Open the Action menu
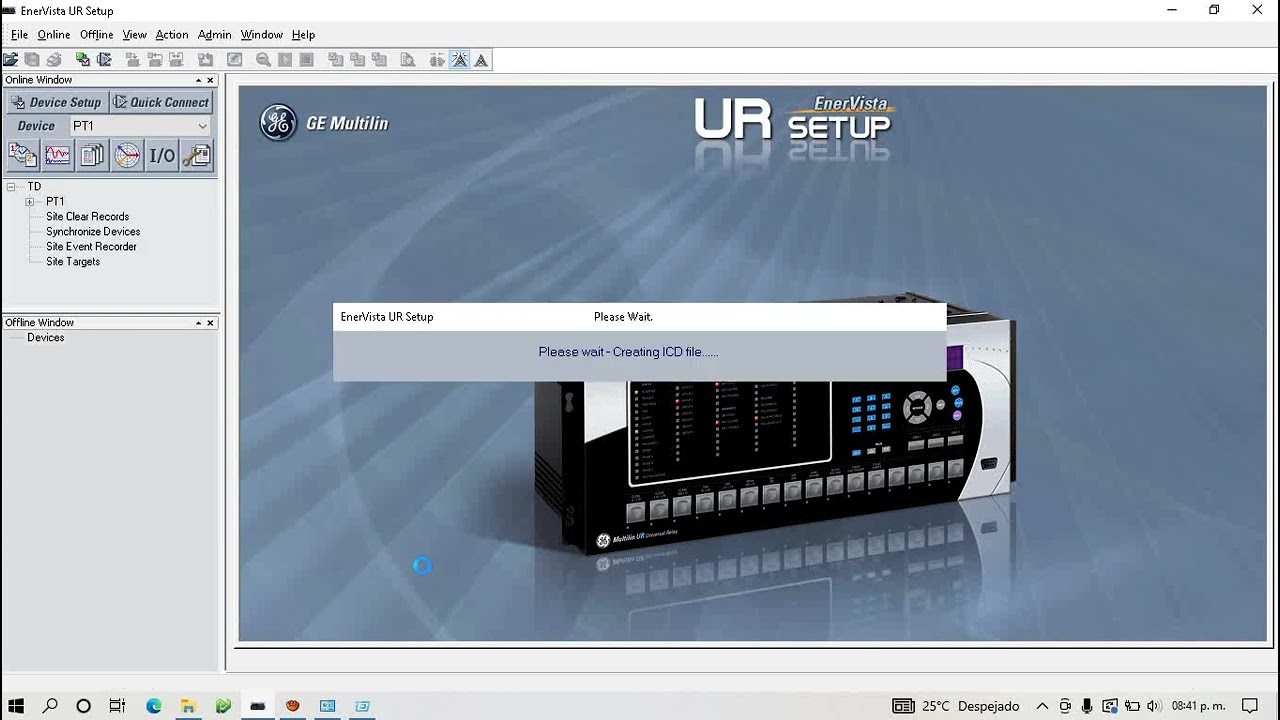The image size is (1280, 720). pyautogui.click(x=172, y=34)
